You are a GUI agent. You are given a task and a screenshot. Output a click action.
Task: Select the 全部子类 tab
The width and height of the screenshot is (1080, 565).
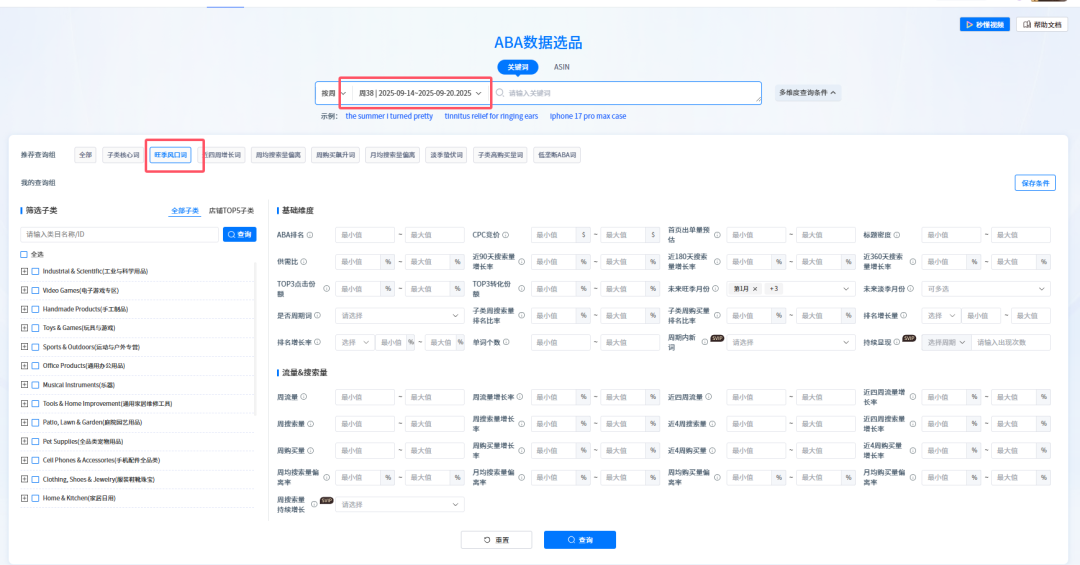point(185,211)
